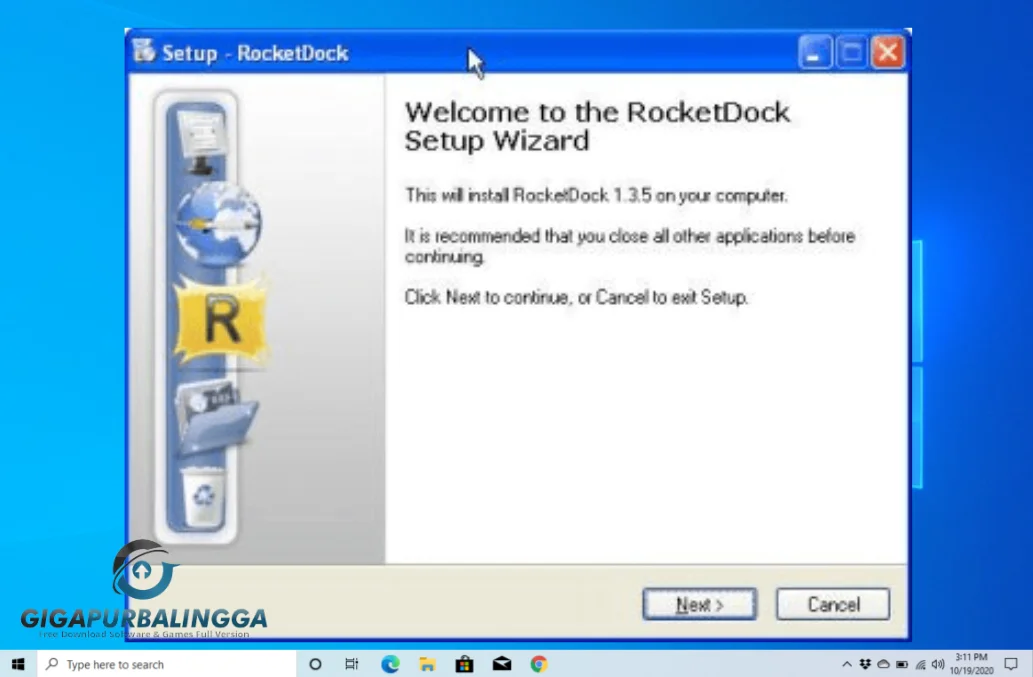Launch Google Chrome from the taskbar
The width and height of the screenshot is (1033, 677).
pos(538,664)
